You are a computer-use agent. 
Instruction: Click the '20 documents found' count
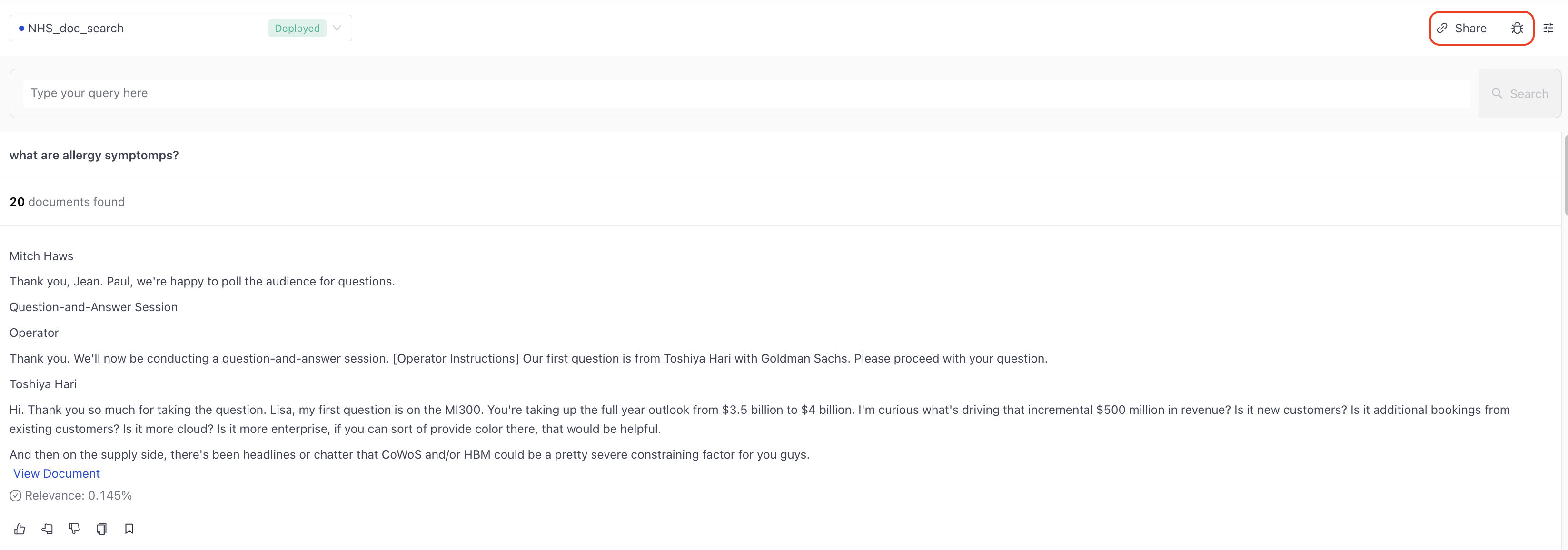click(67, 202)
